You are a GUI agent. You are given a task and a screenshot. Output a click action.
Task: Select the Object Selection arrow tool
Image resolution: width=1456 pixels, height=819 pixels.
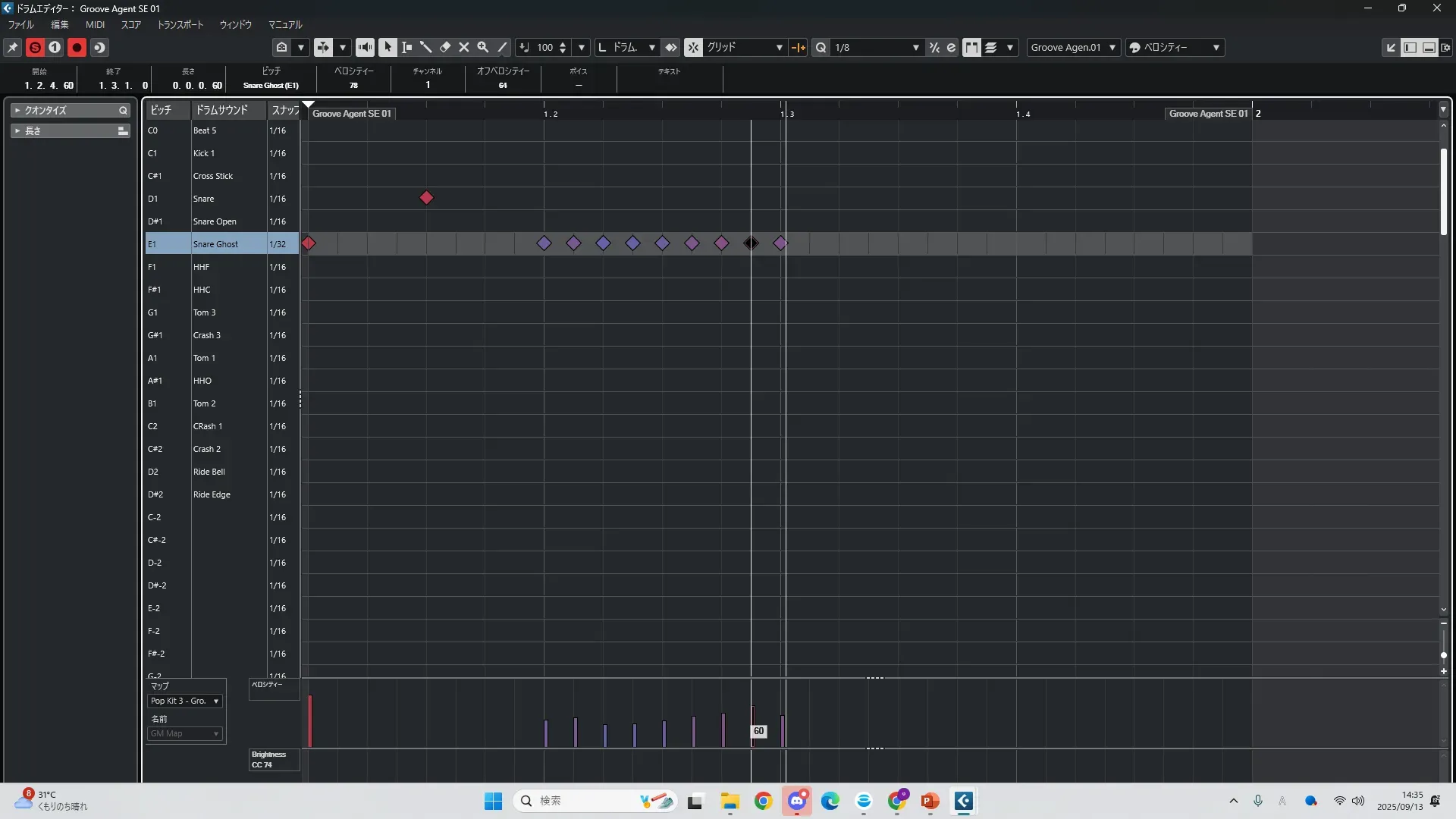click(x=388, y=47)
